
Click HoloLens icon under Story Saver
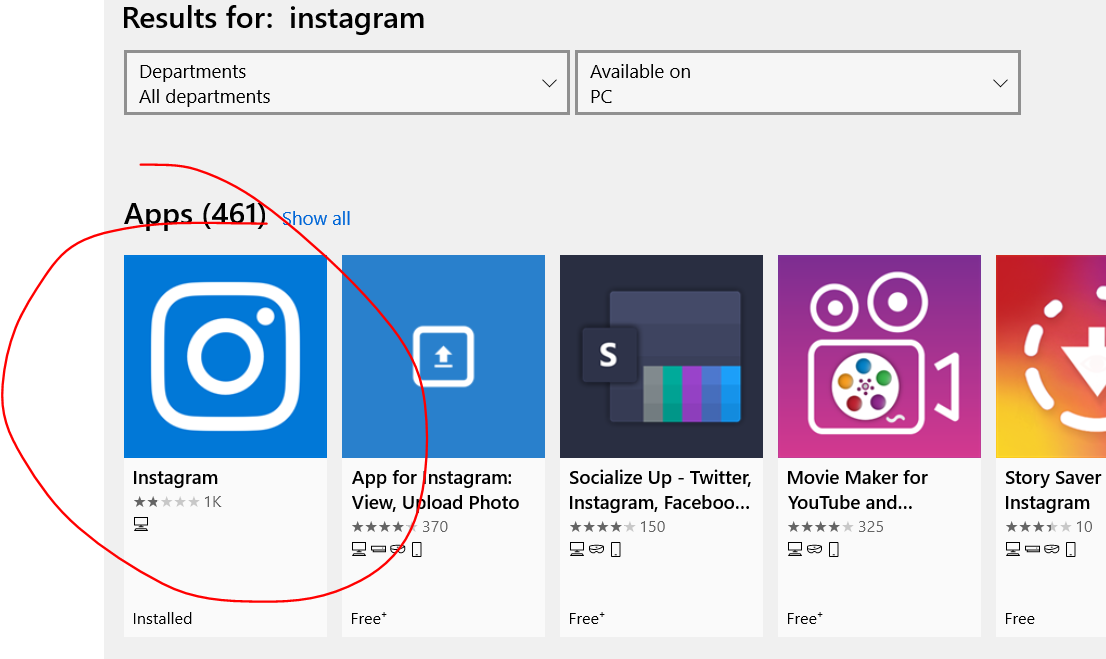[x=1052, y=549]
